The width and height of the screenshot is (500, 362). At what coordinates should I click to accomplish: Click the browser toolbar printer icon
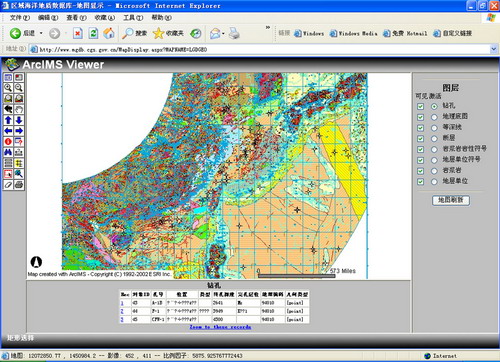point(234,33)
